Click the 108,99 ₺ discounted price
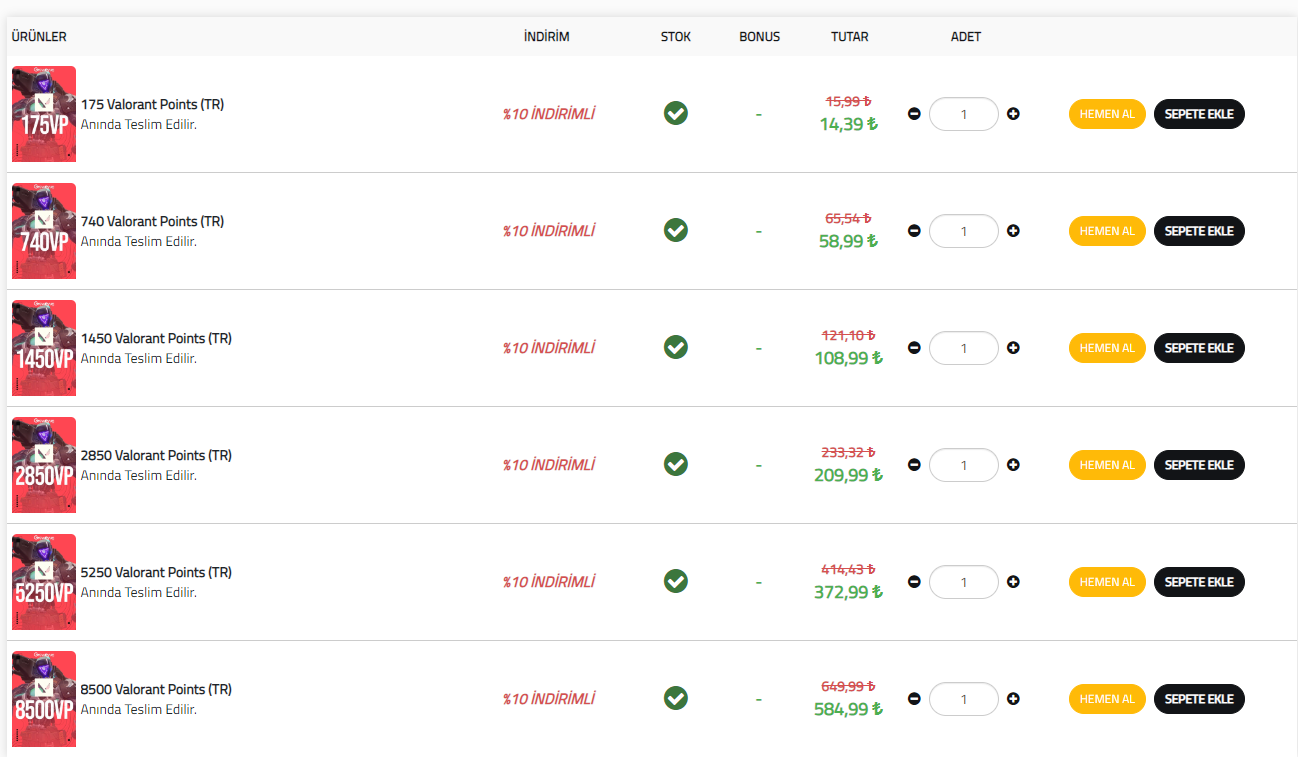This screenshot has height=757, width=1298. (849, 358)
